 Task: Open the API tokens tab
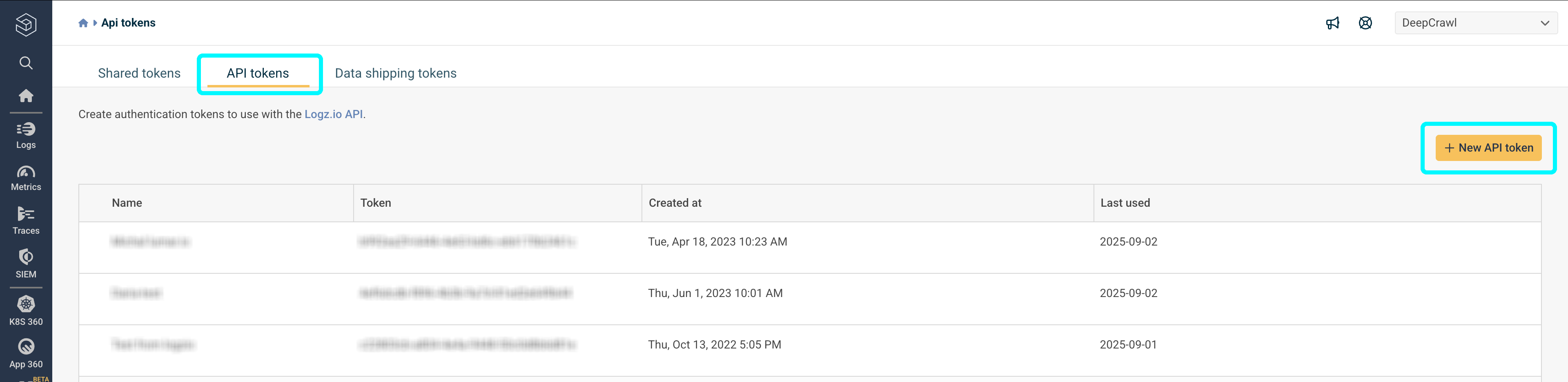(x=258, y=73)
